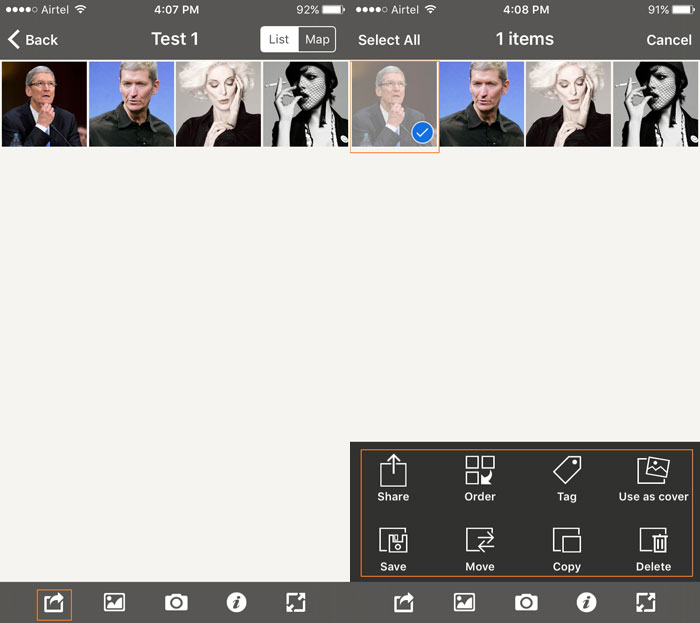Image resolution: width=700 pixels, height=623 pixels.
Task: Go Back from the Test 1 album
Action: (33, 40)
